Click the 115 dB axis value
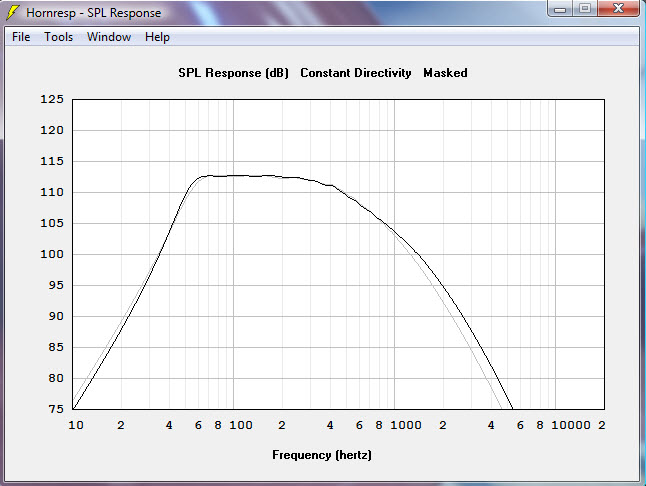Screen dimensions: 646x486 (52, 161)
